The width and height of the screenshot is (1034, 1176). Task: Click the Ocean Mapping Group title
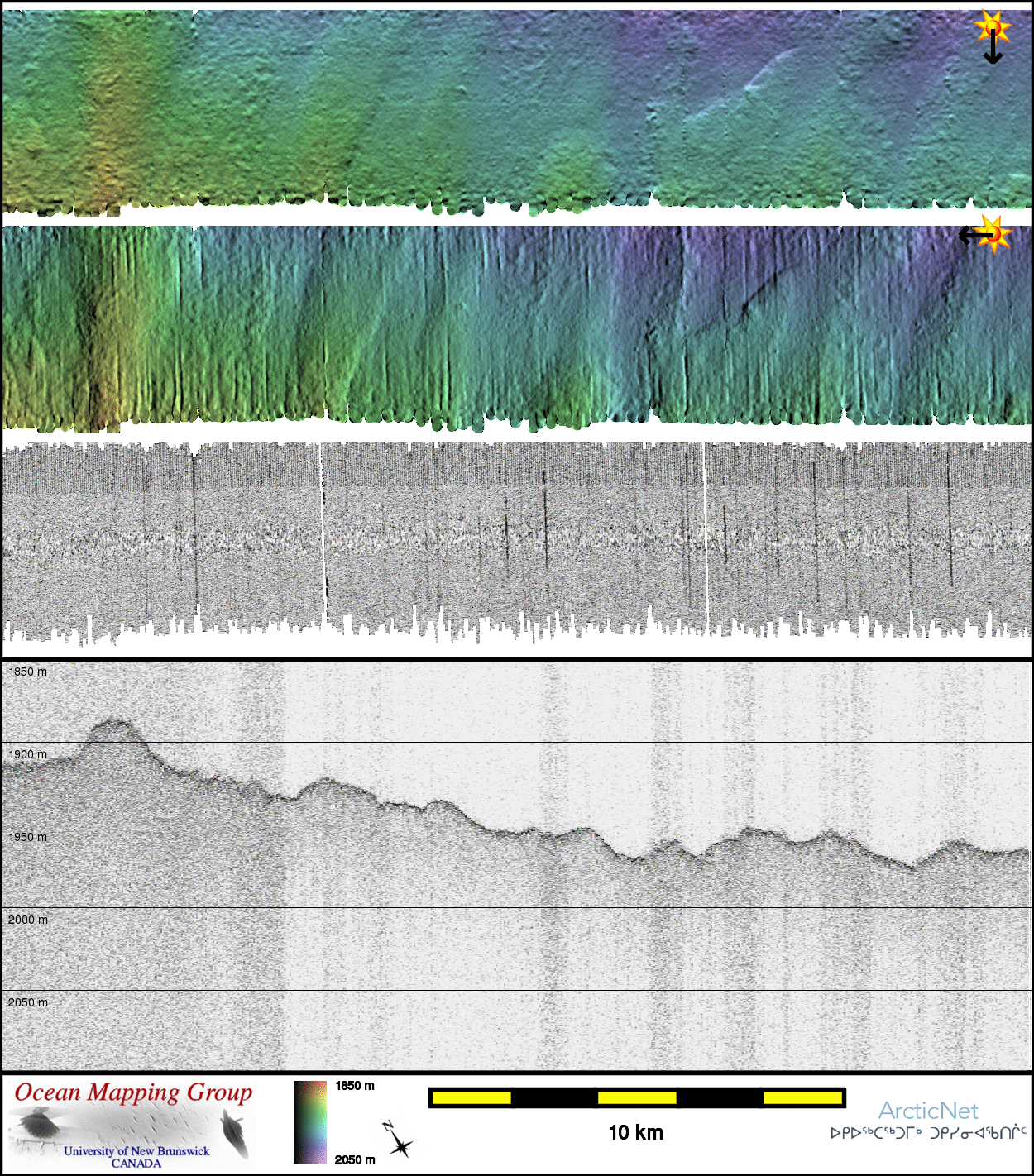coord(133,1092)
